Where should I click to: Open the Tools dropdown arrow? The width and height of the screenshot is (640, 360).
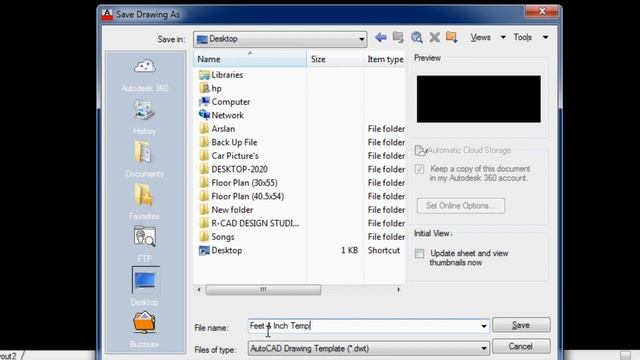pyautogui.click(x=545, y=37)
